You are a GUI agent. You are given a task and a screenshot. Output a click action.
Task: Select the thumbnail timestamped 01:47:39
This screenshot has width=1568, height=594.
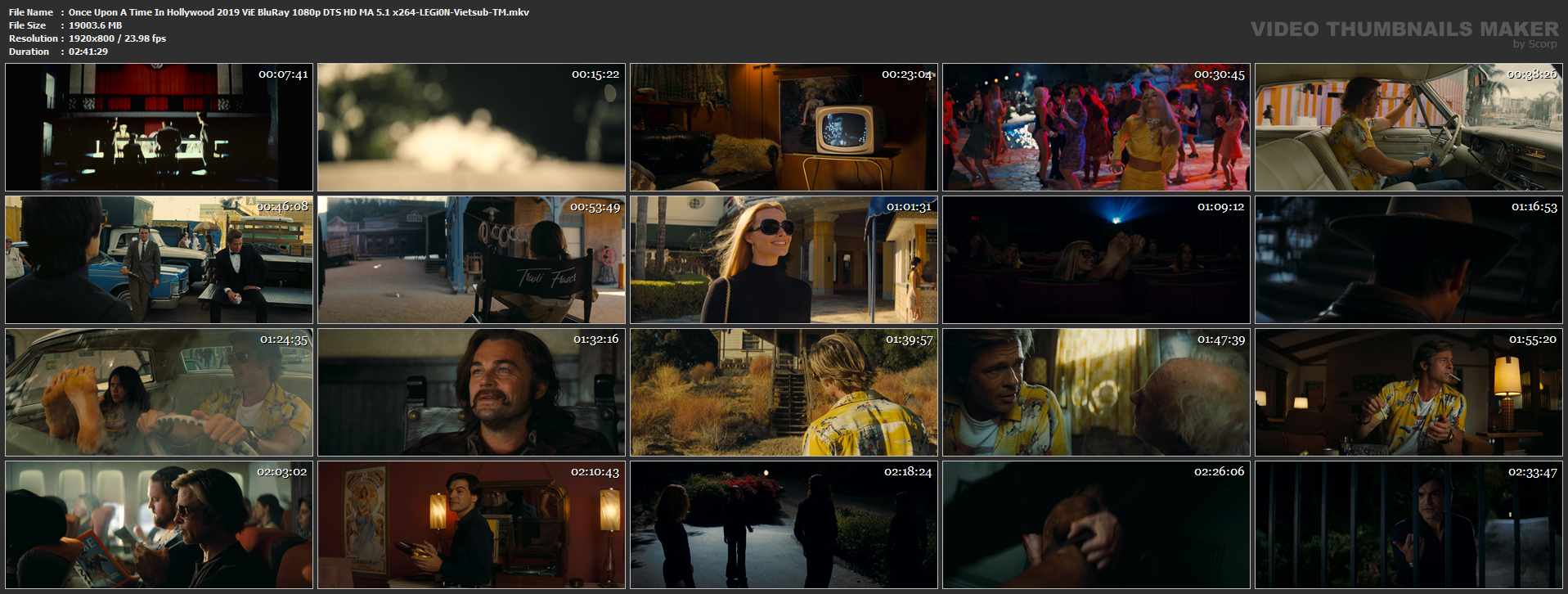point(1096,393)
